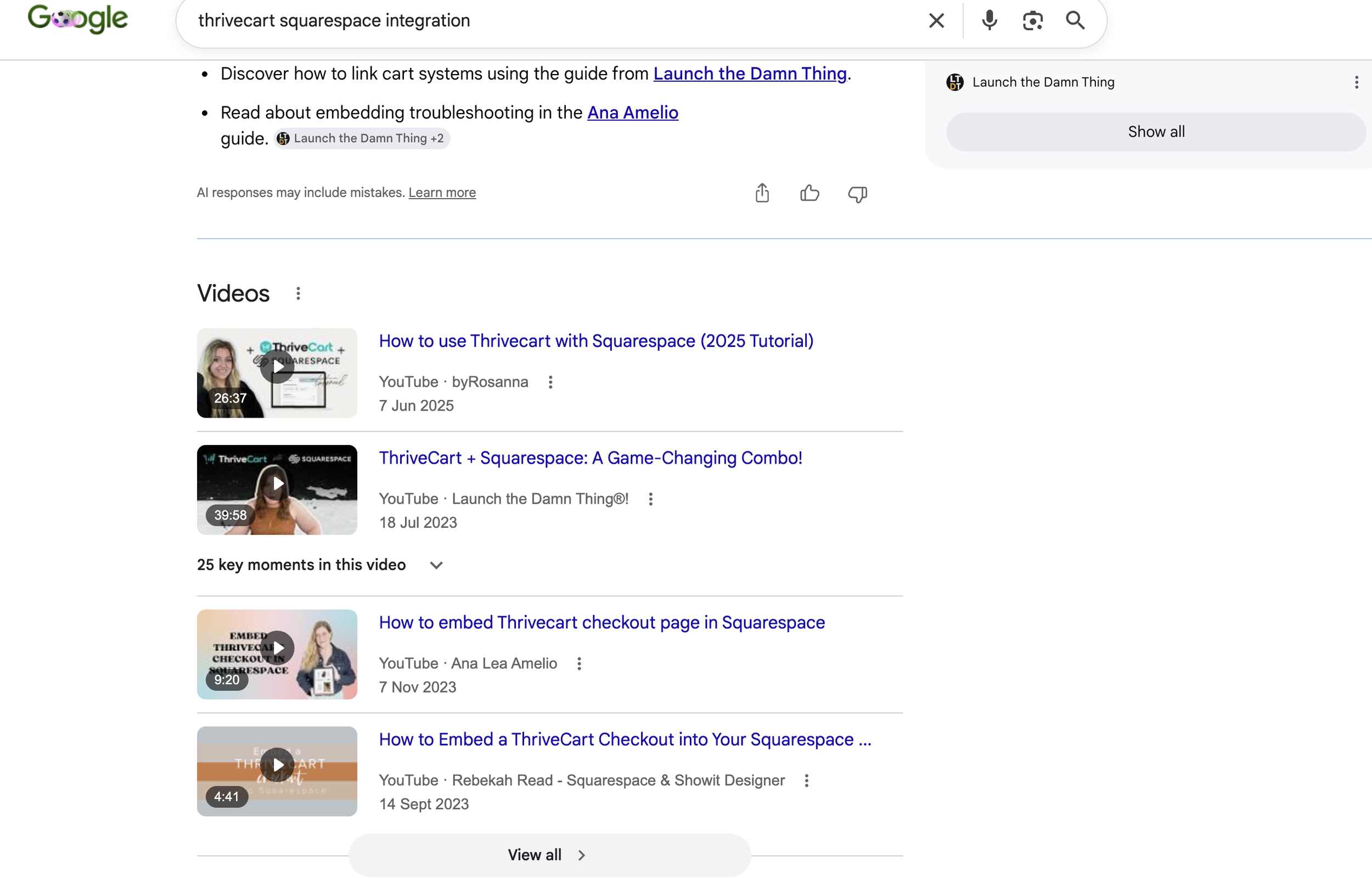This screenshot has height=878, width=1372.
Task: Click the 'Show all' sources button
Action: (x=1155, y=132)
